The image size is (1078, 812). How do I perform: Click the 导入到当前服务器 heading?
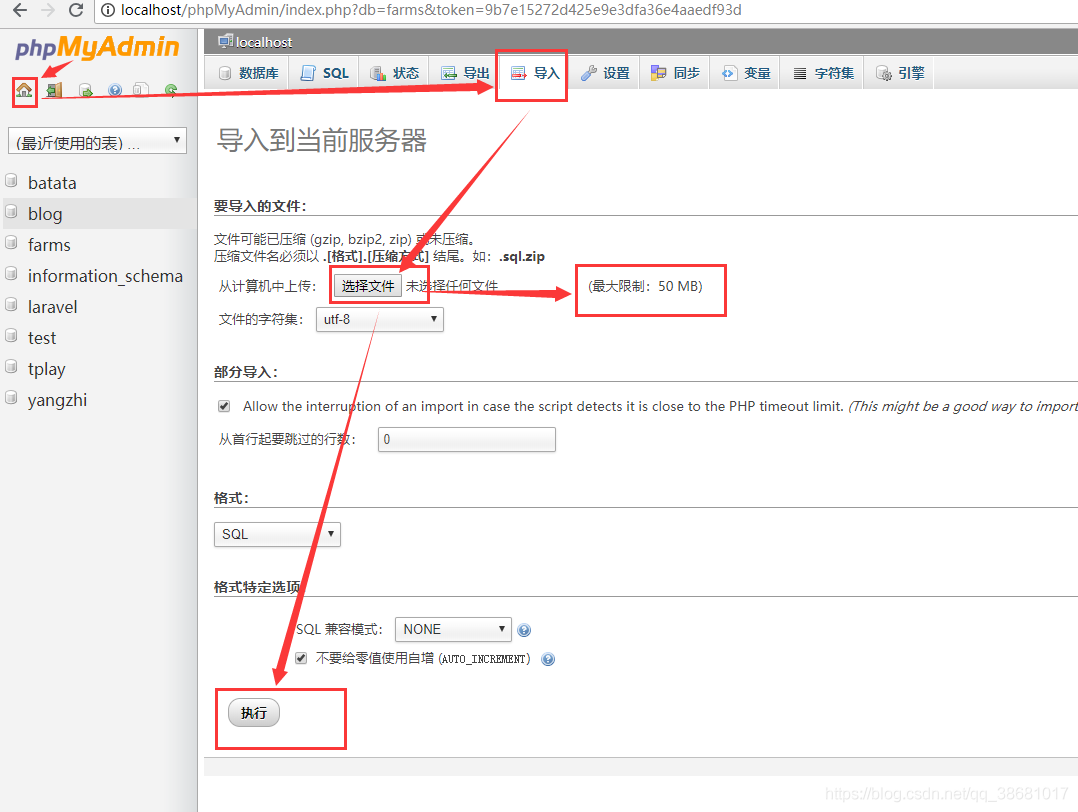point(322,140)
